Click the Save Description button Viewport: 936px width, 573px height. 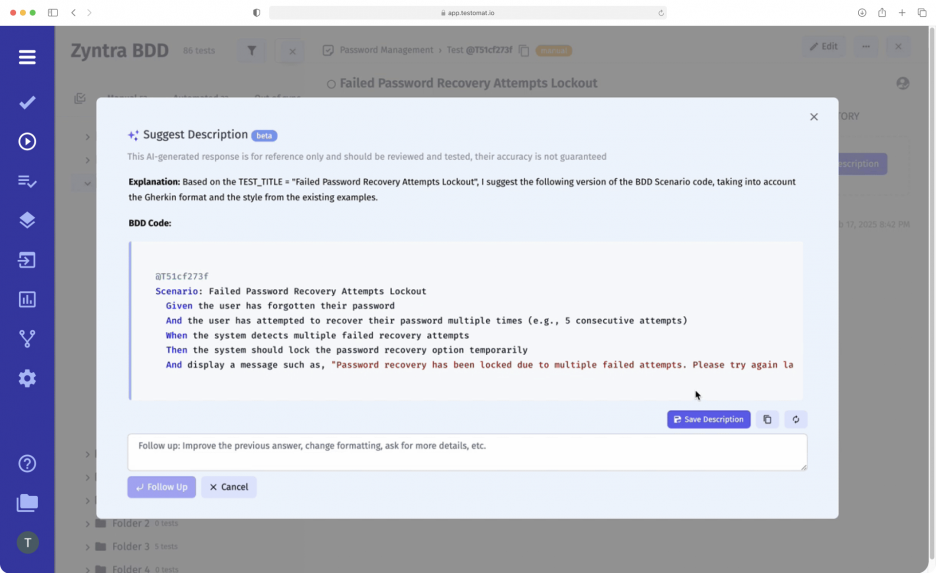coord(708,420)
